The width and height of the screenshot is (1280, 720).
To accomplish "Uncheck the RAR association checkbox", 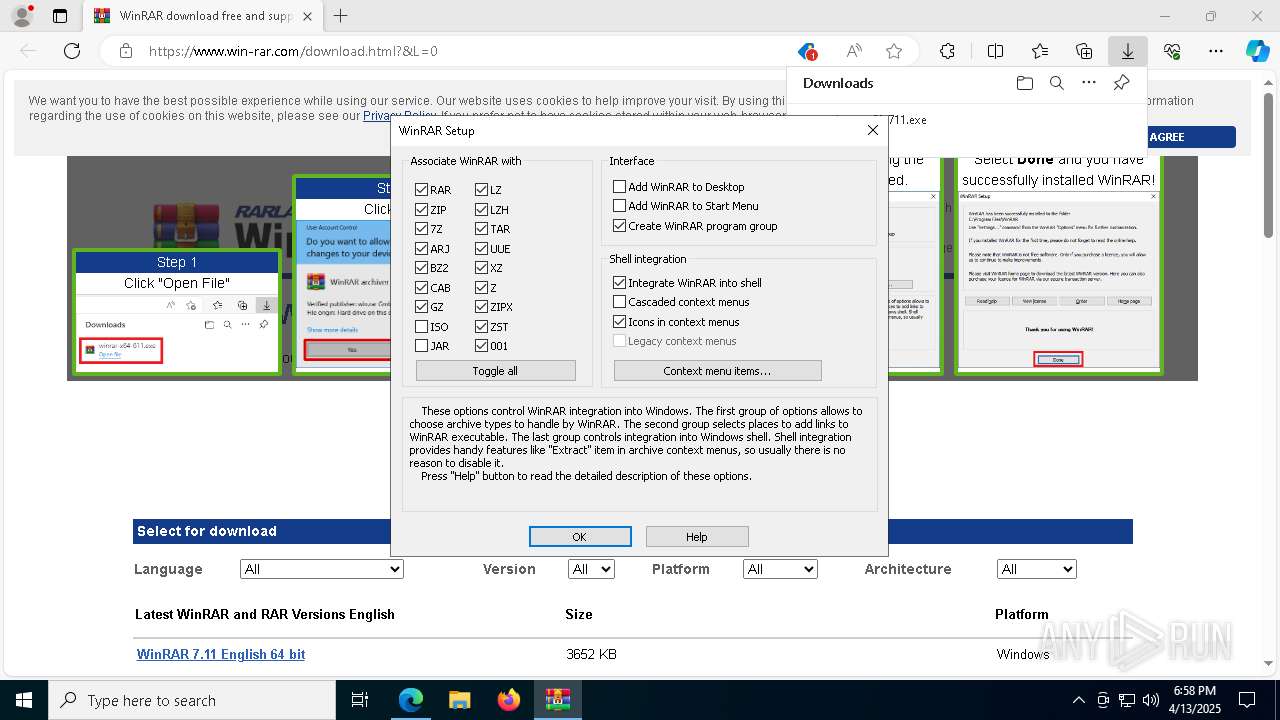I will 421,190.
